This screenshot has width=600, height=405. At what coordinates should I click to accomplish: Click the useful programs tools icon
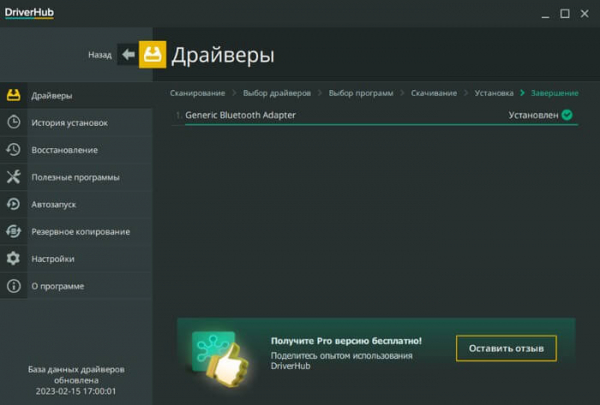click(x=13, y=176)
